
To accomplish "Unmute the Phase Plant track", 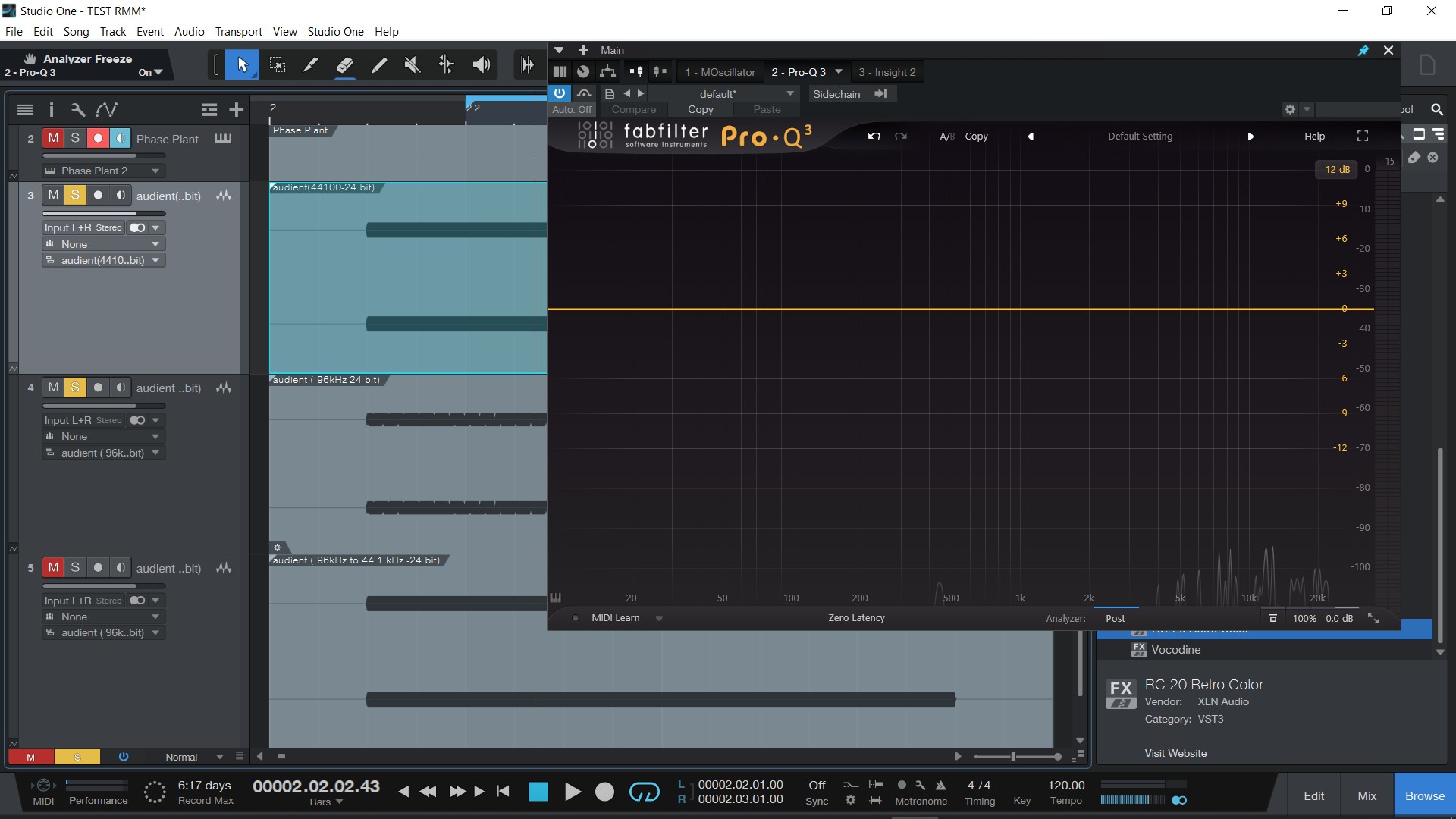I will coord(53,139).
